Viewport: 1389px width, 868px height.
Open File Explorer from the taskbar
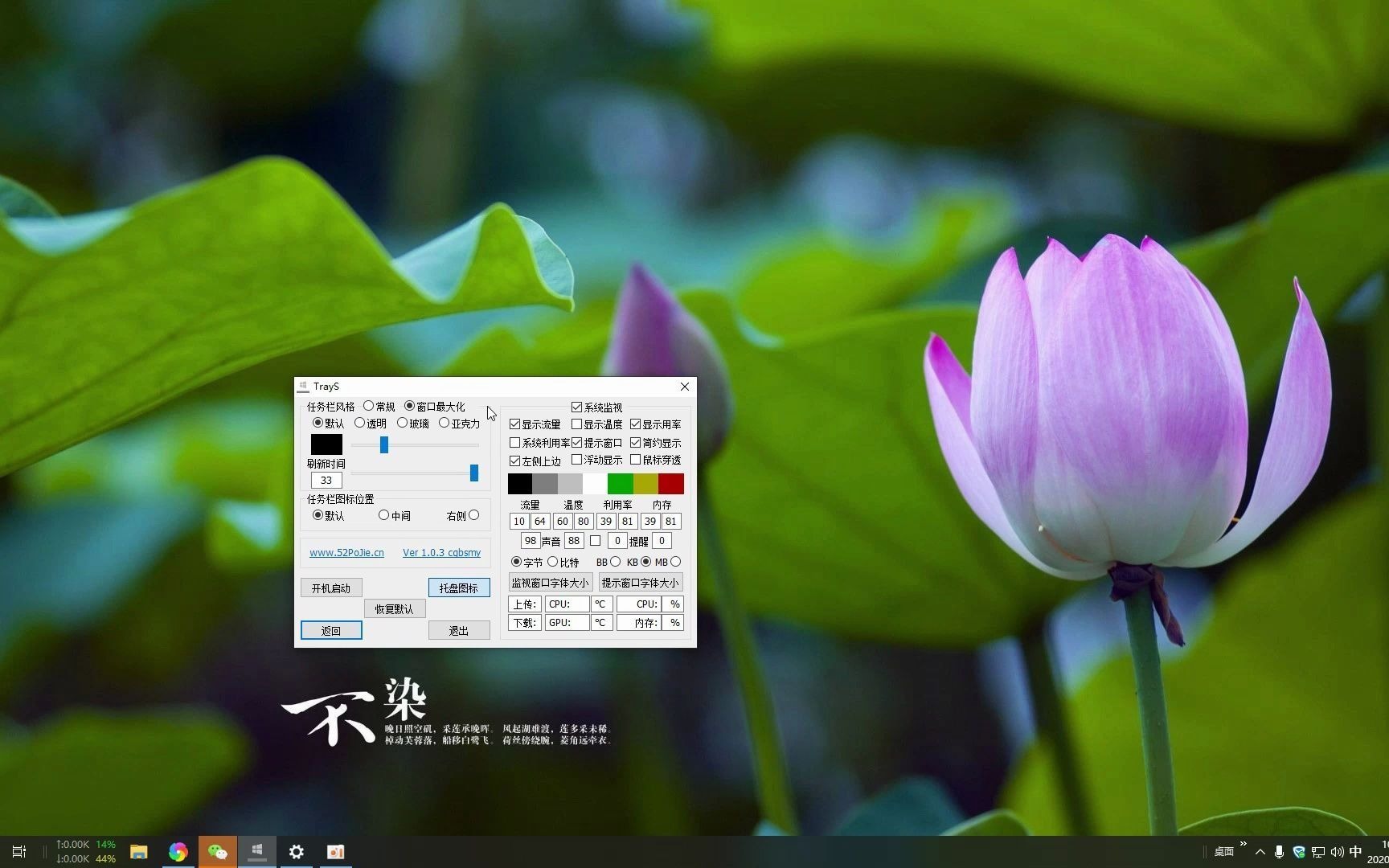pyautogui.click(x=138, y=851)
